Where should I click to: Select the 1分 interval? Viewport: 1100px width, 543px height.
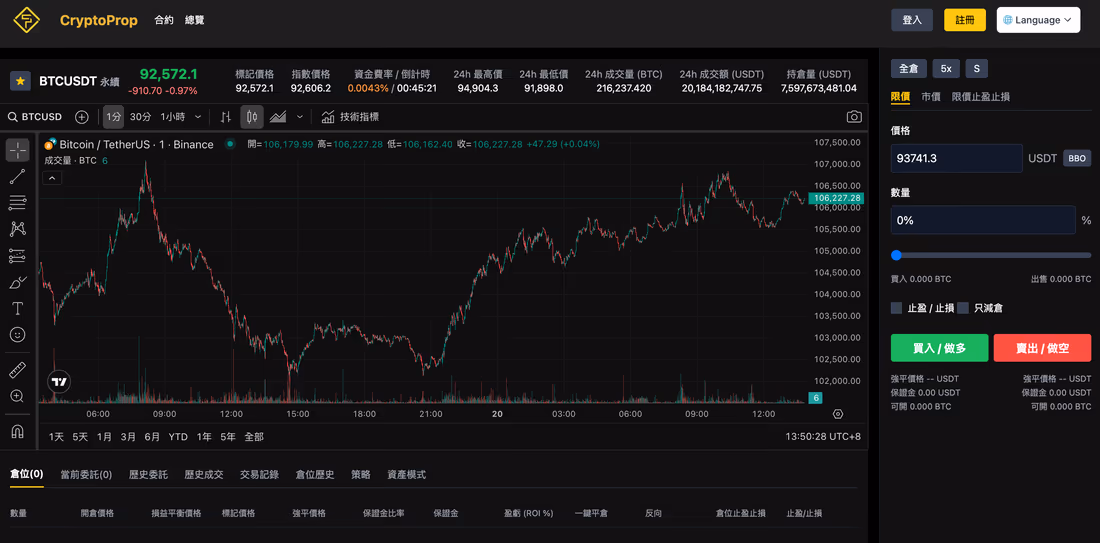[x=114, y=116]
